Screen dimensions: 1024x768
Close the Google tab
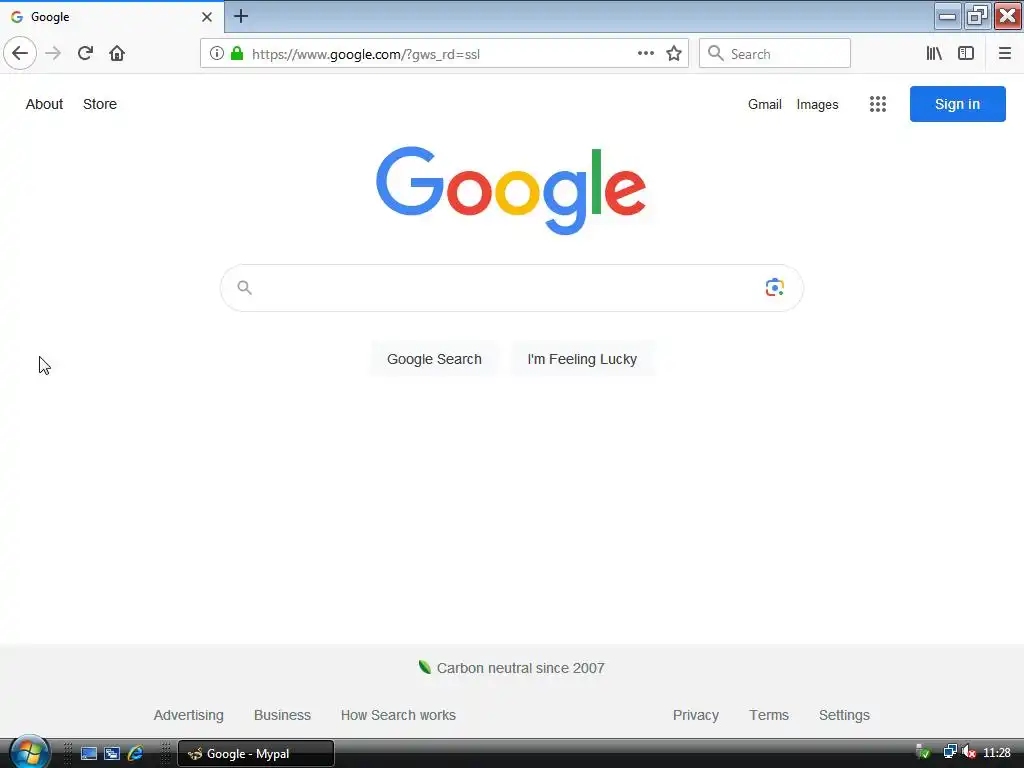(207, 17)
